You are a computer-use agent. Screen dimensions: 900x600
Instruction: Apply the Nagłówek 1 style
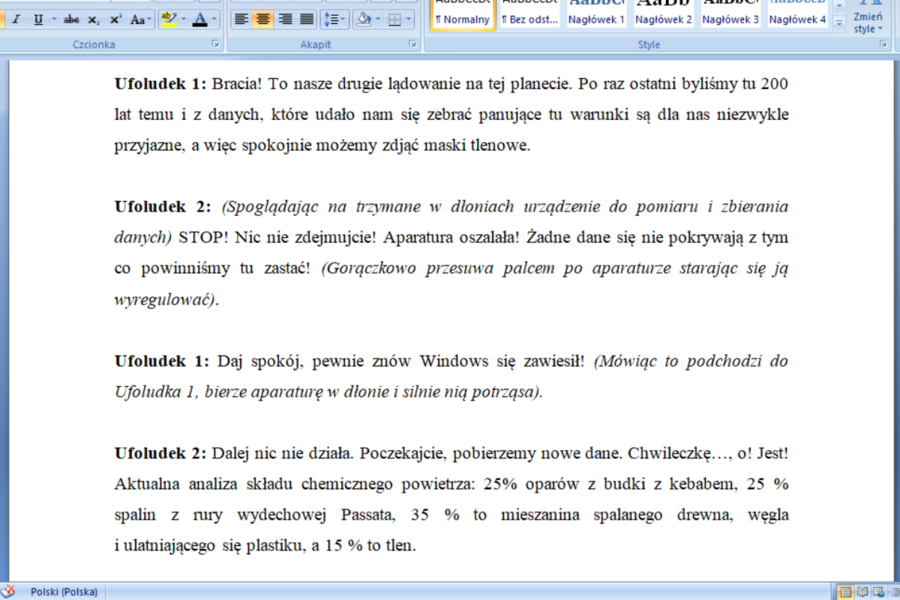pyautogui.click(x=596, y=14)
